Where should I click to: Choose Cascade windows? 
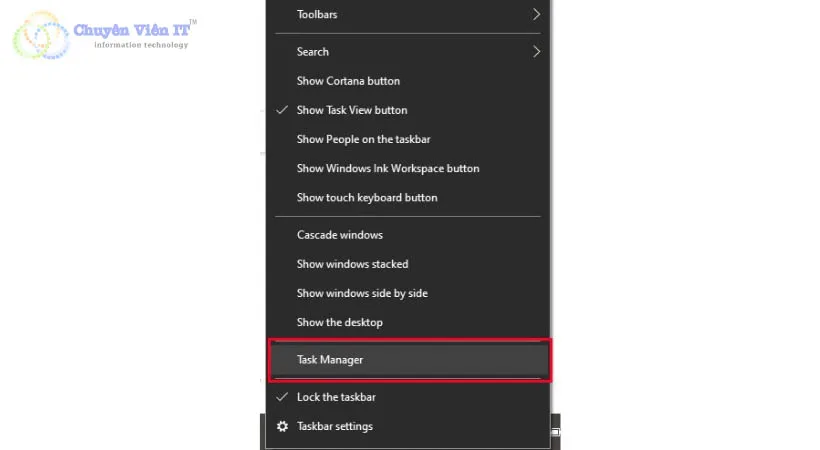click(340, 235)
